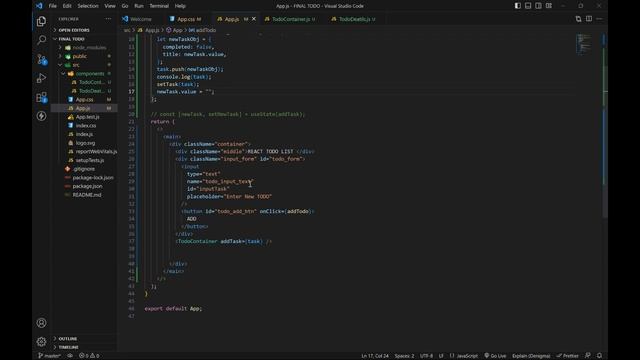Switch to the App.css tab
Screen dimensions: 640x360
[x=186, y=19]
